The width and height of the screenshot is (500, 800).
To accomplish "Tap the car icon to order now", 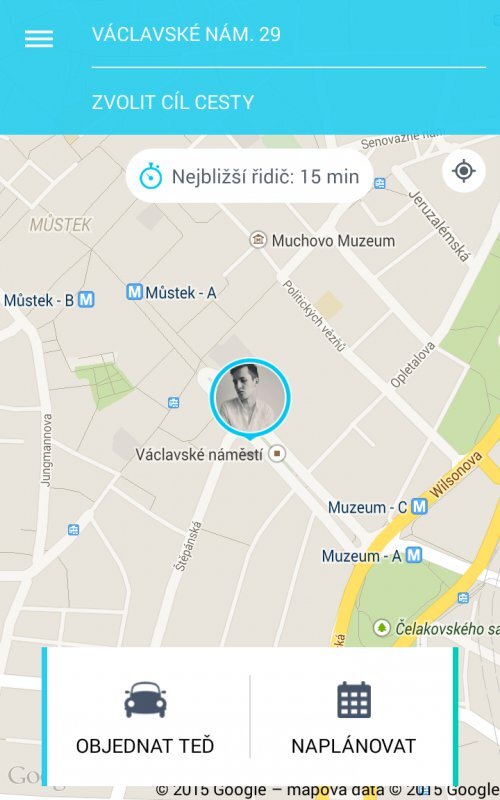I will coord(145,699).
